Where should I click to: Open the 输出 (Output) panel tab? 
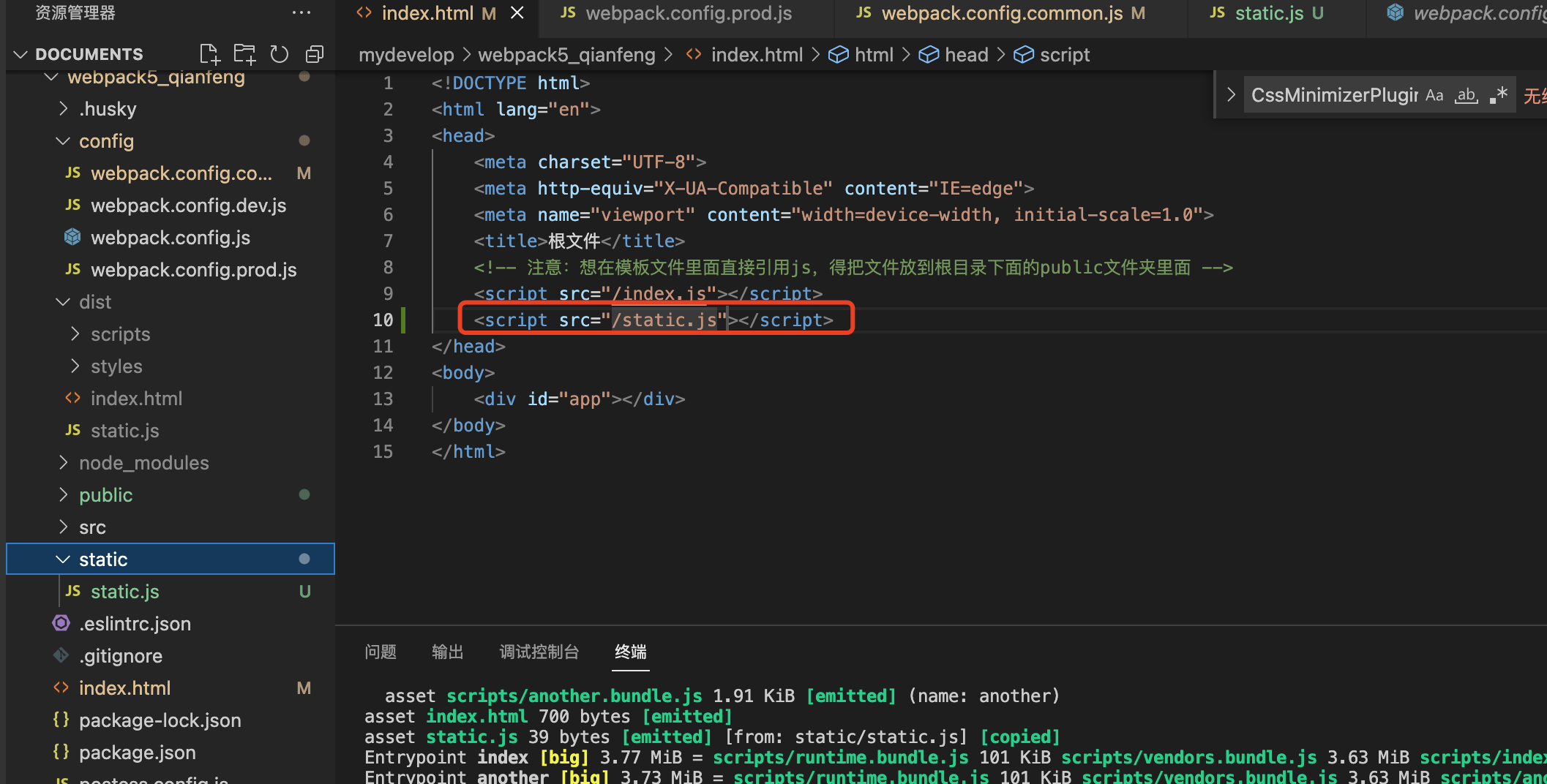click(448, 652)
